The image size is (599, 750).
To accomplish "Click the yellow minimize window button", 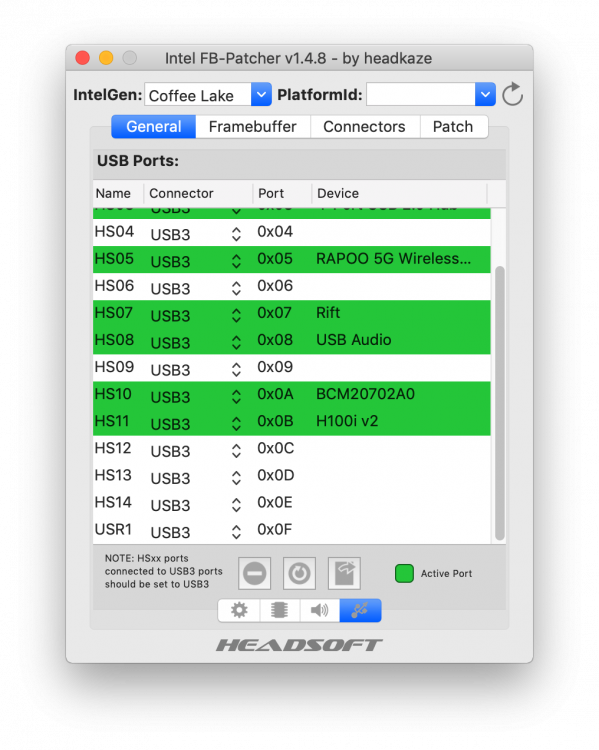I will [106, 58].
